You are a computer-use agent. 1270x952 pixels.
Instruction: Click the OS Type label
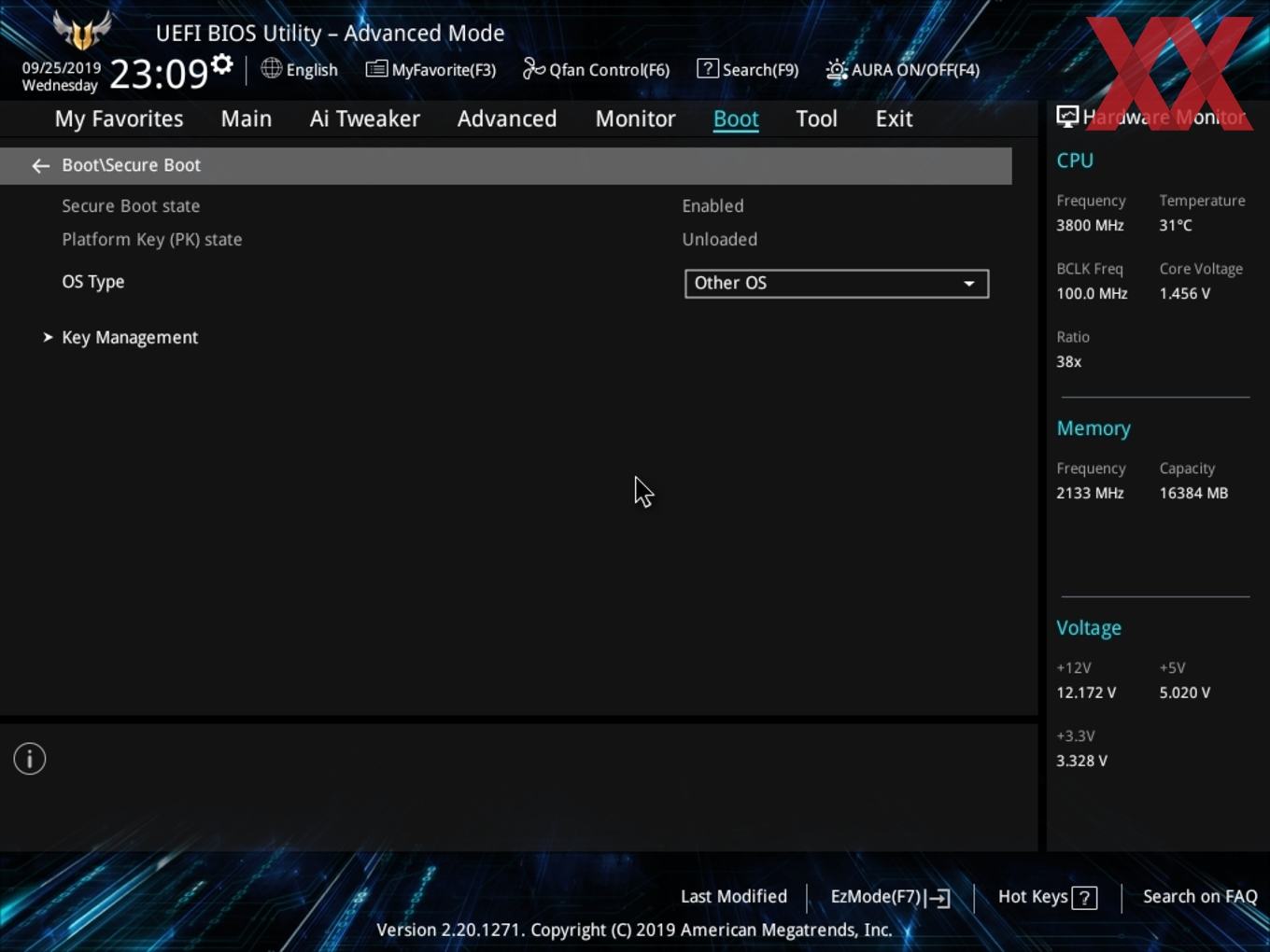(93, 282)
